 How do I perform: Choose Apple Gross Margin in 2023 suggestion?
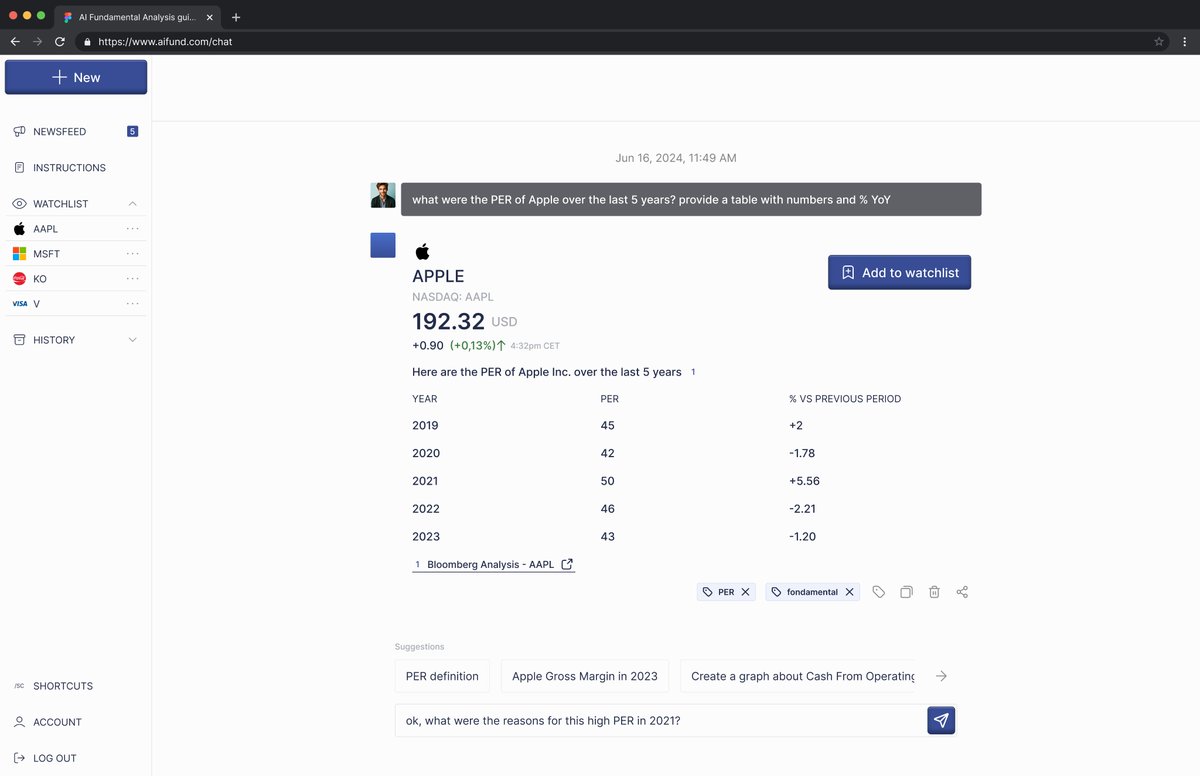click(x=585, y=676)
